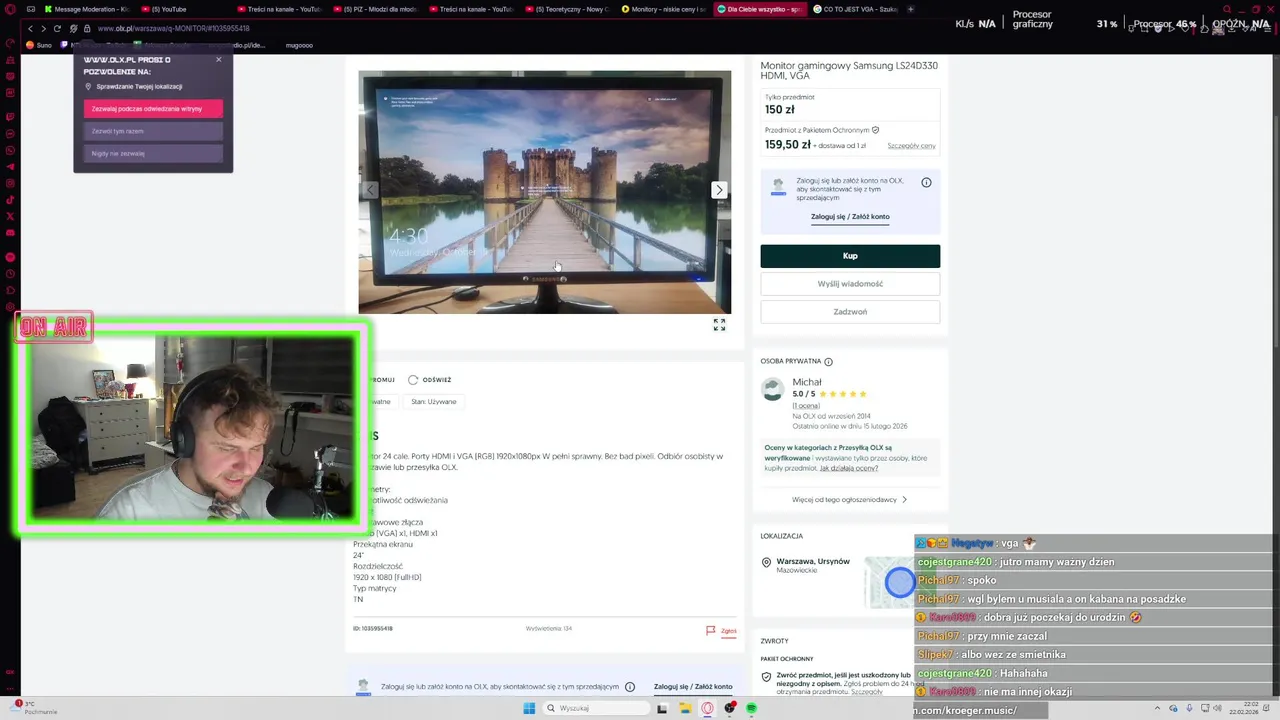
Task: Click the padlock site info icon
Action: (x=87, y=28)
